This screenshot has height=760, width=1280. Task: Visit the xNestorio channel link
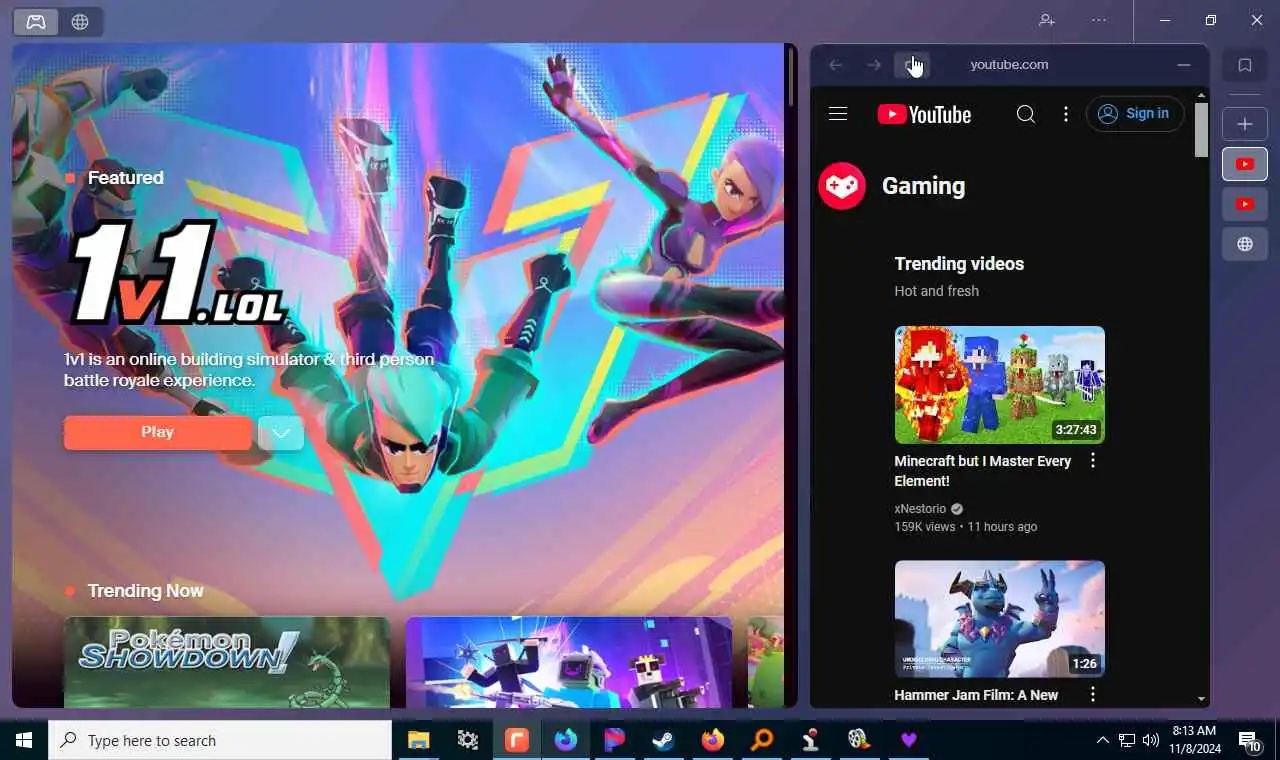coord(920,509)
